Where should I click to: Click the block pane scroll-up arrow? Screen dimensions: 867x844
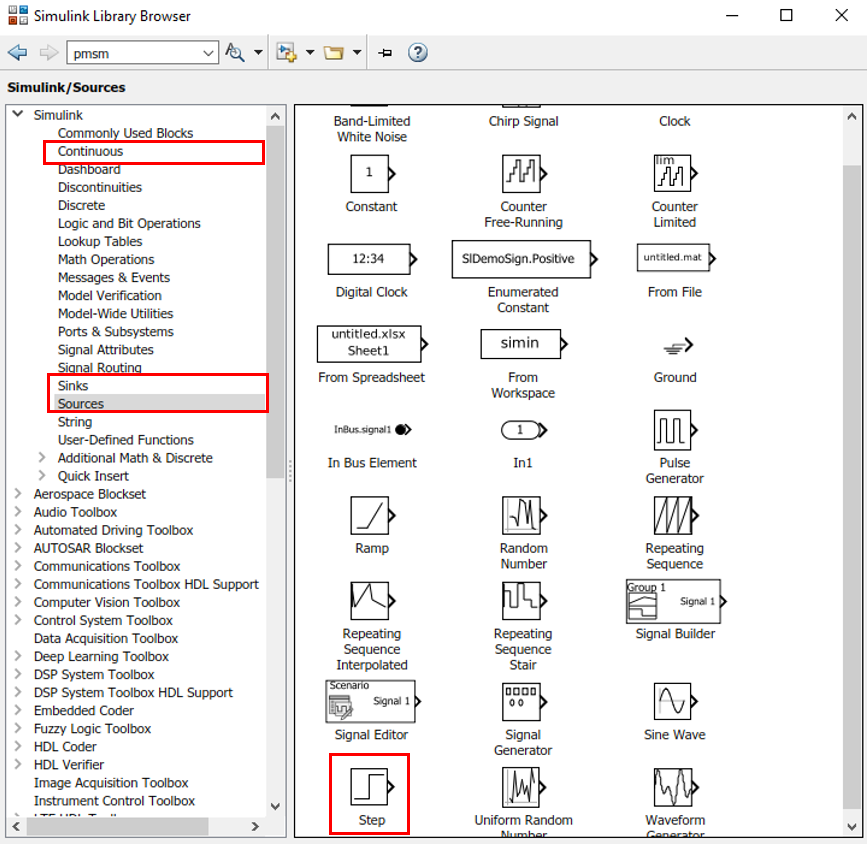tap(852, 117)
